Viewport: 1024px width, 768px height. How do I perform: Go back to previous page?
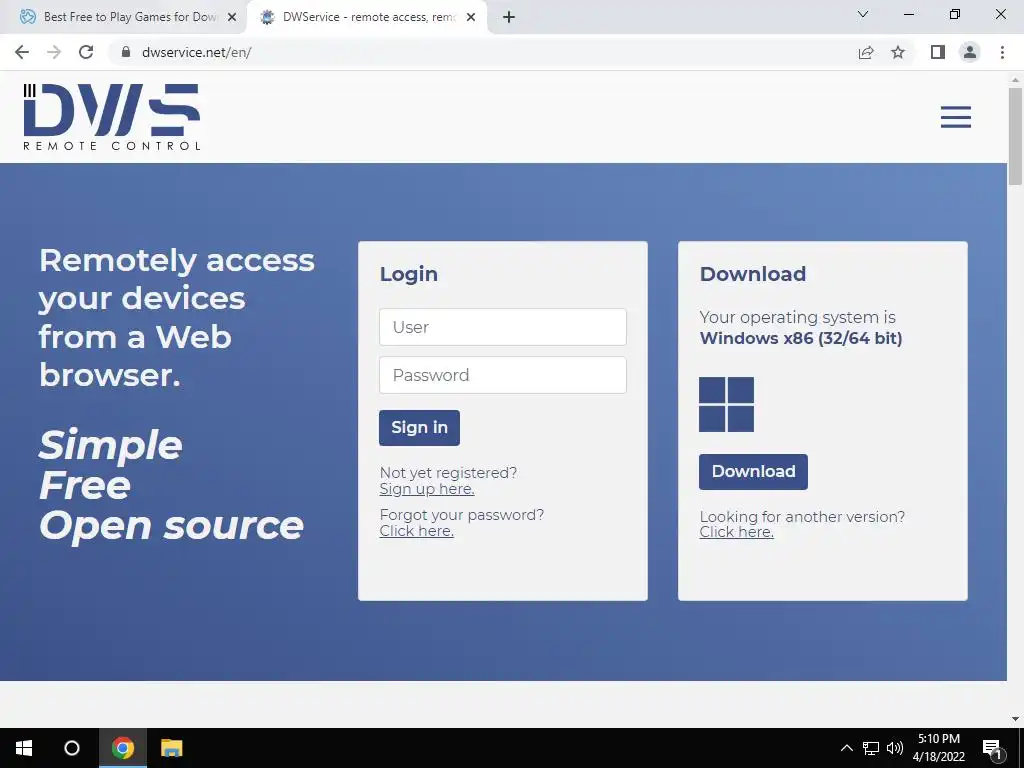point(22,52)
